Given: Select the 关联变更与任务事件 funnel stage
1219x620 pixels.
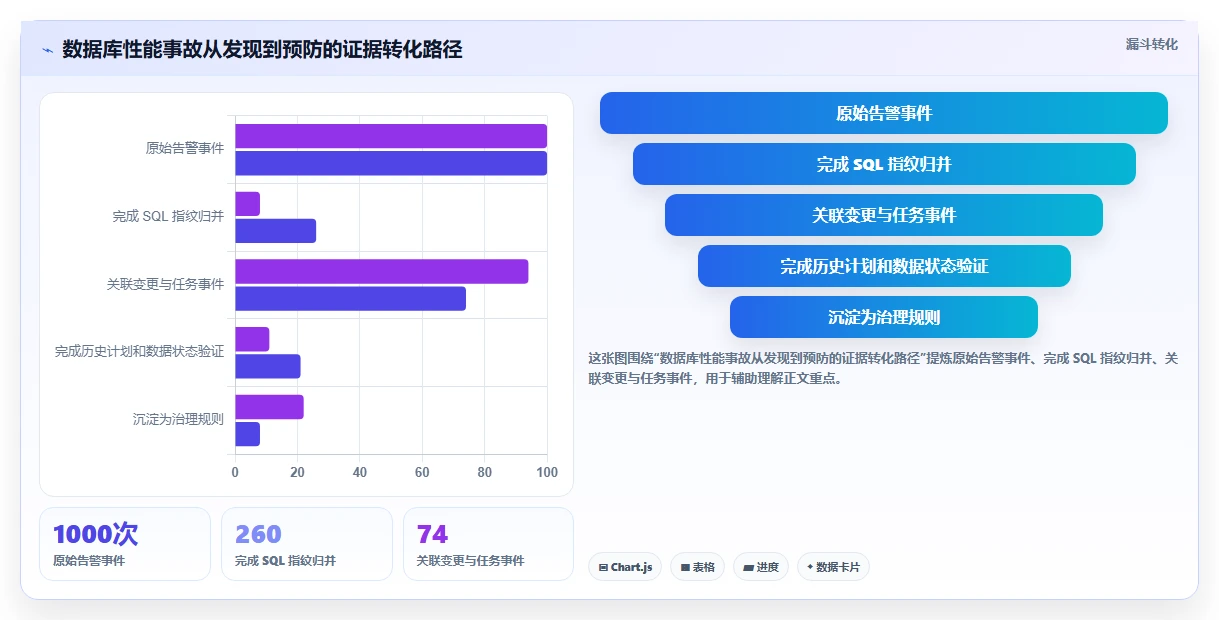Looking at the screenshot, I should (x=884, y=215).
